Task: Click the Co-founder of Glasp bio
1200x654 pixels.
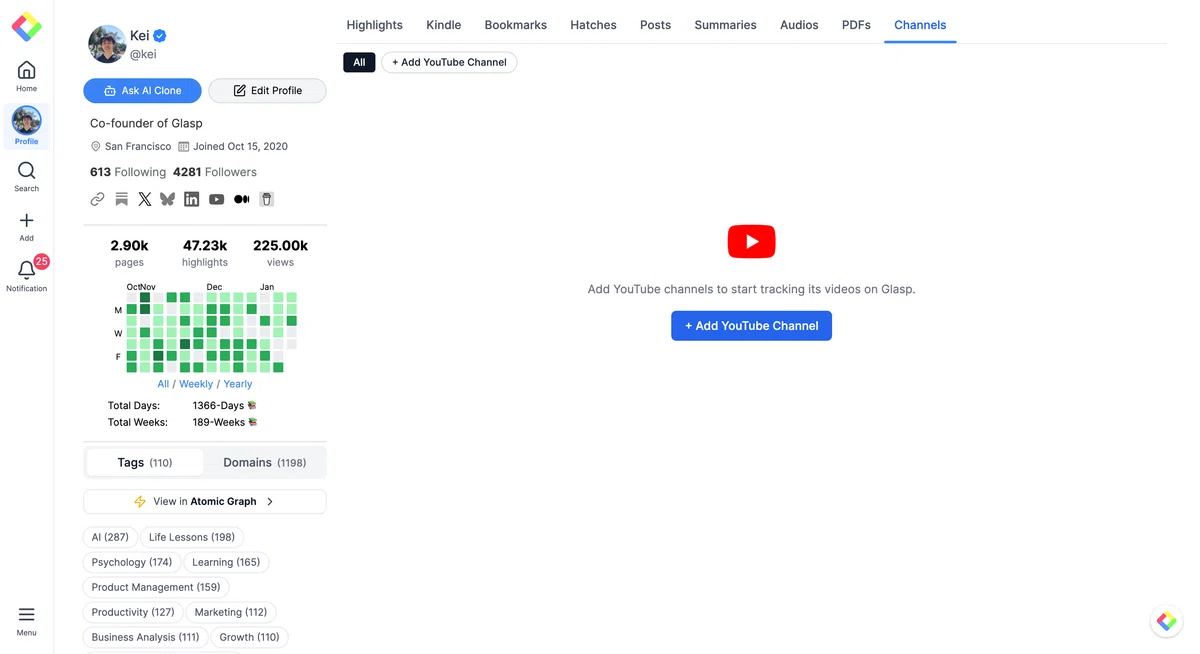Action: [146, 123]
